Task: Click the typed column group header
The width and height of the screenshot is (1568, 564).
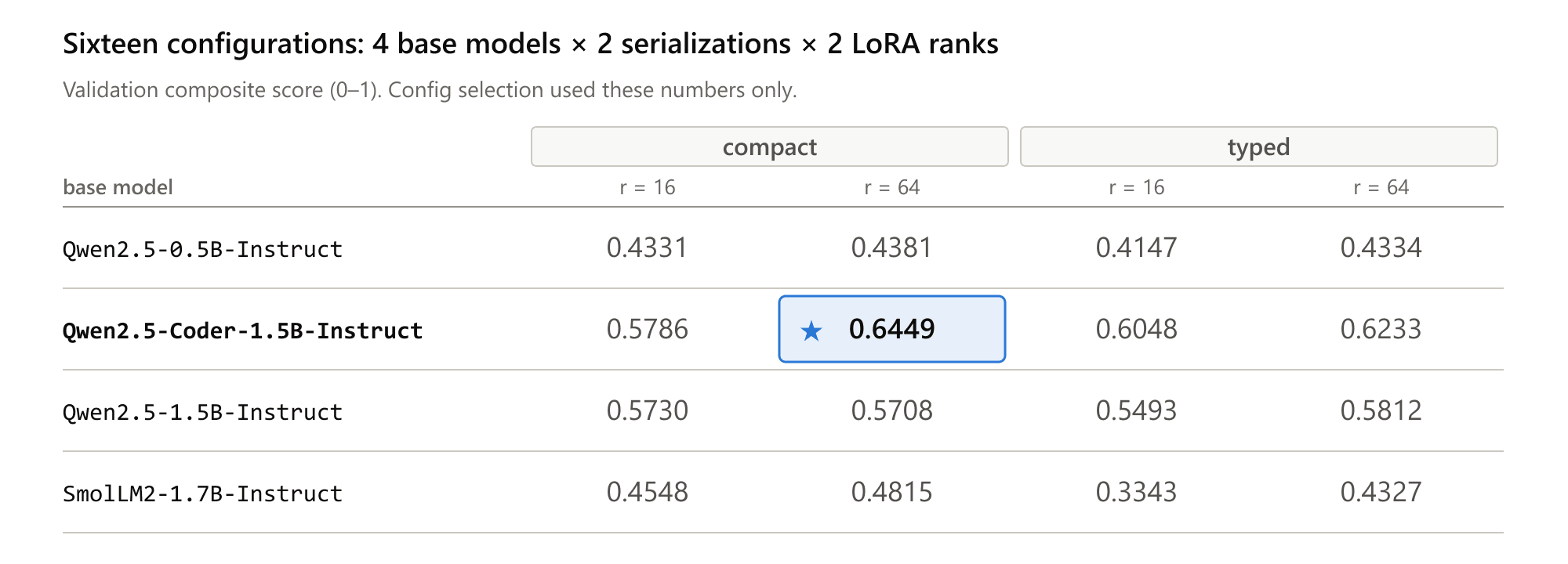Action: coord(1259,146)
